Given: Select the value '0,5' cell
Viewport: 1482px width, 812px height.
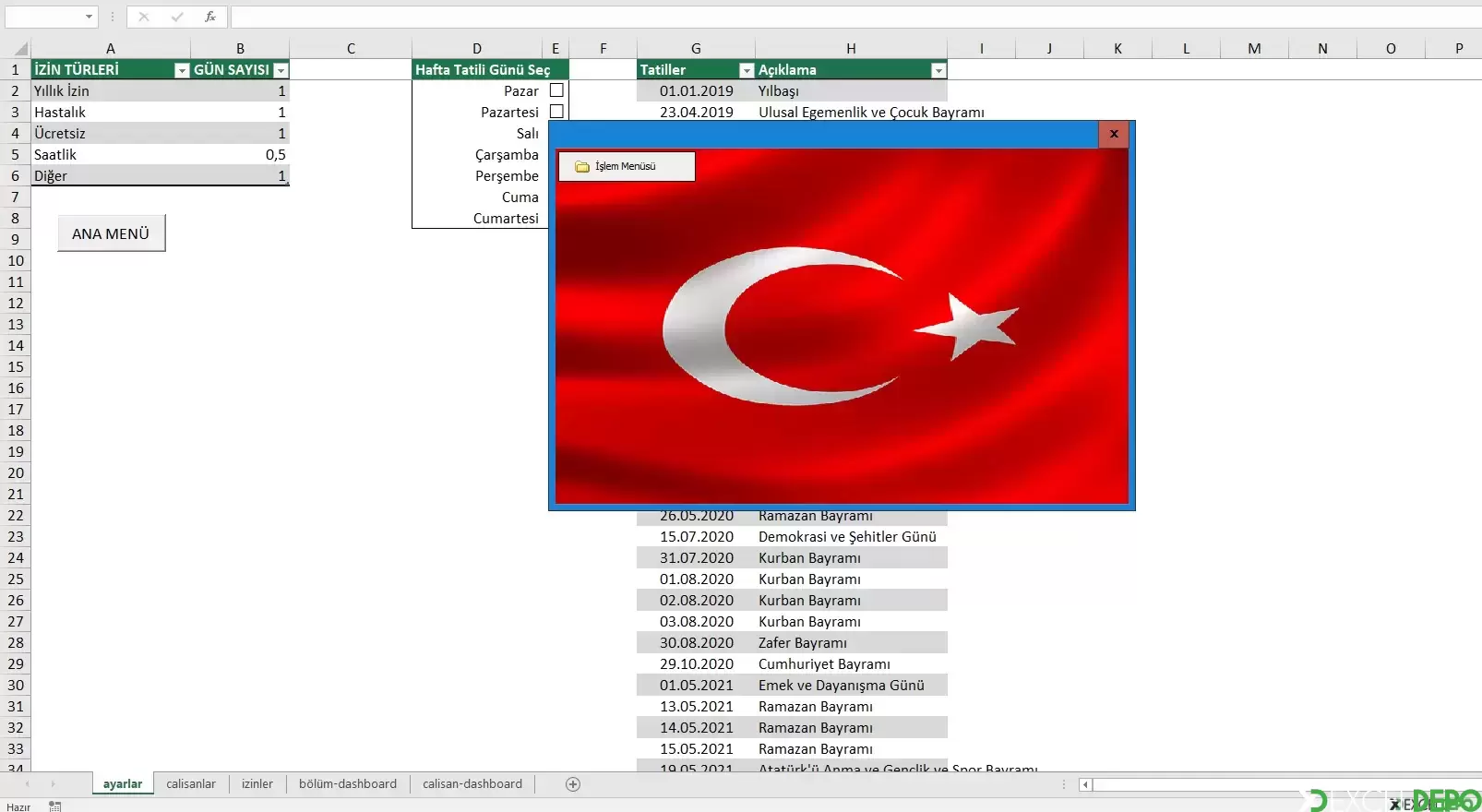Looking at the screenshot, I should pyautogui.click(x=240, y=155).
